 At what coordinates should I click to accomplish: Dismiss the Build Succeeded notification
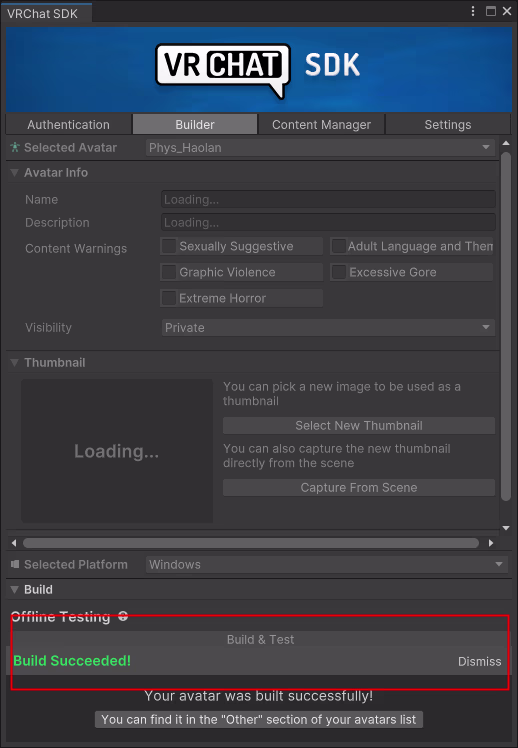[479, 662]
